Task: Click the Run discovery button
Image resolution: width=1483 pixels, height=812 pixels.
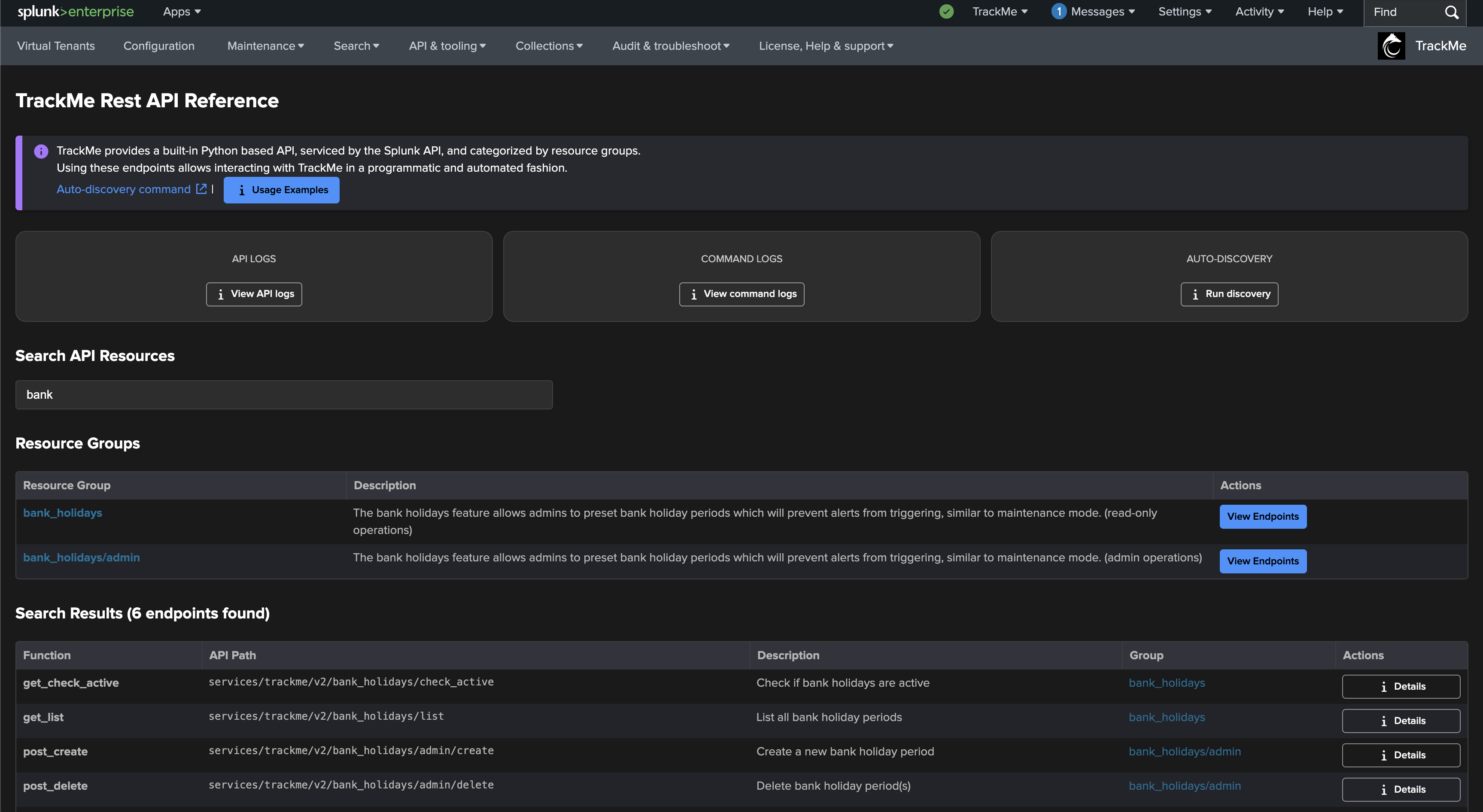Action: click(1229, 294)
